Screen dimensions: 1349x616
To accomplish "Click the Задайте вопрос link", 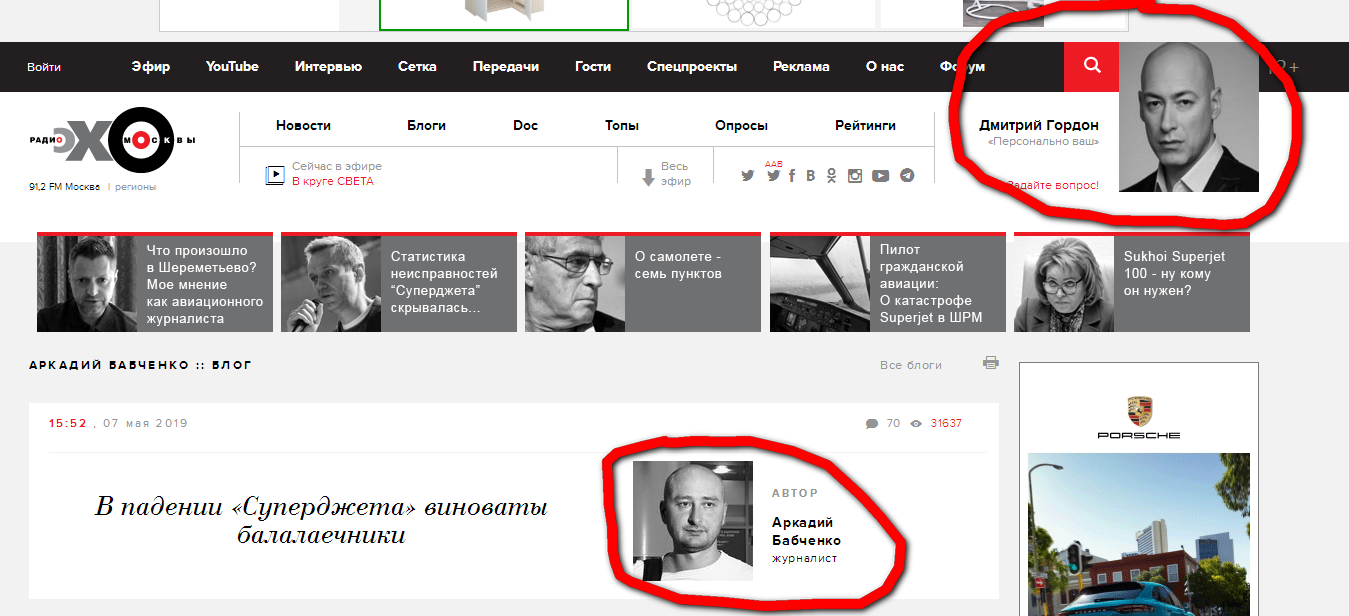I will click(1052, 186).
